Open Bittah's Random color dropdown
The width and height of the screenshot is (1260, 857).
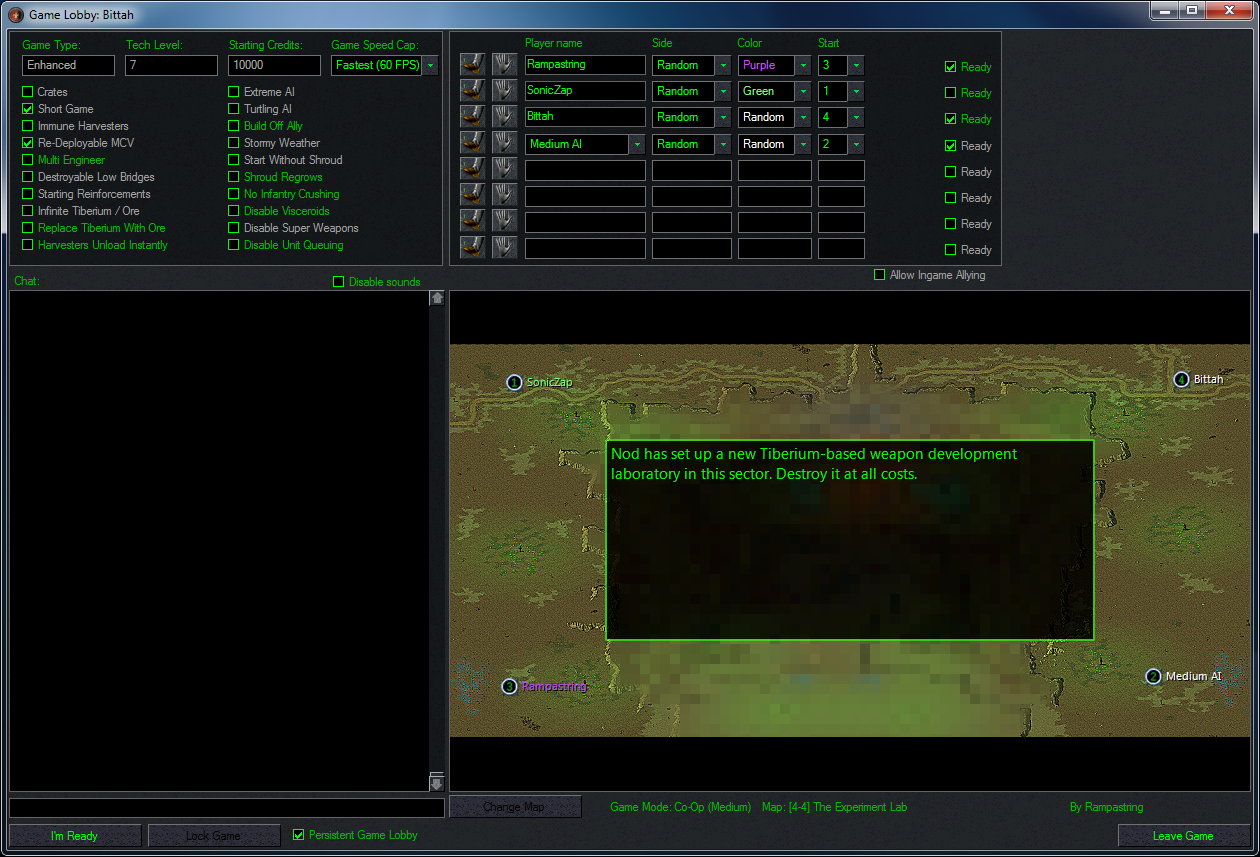point(803,117)
